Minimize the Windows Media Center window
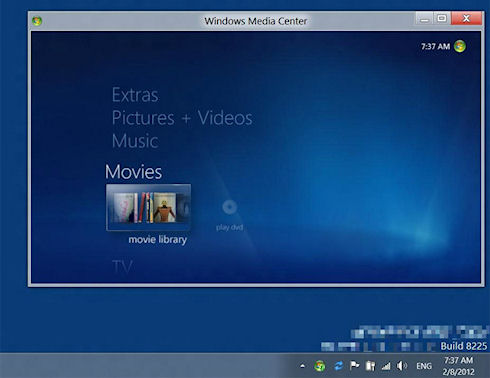The image size is (490, 378). pyautogui.click(x=424, y=19)
